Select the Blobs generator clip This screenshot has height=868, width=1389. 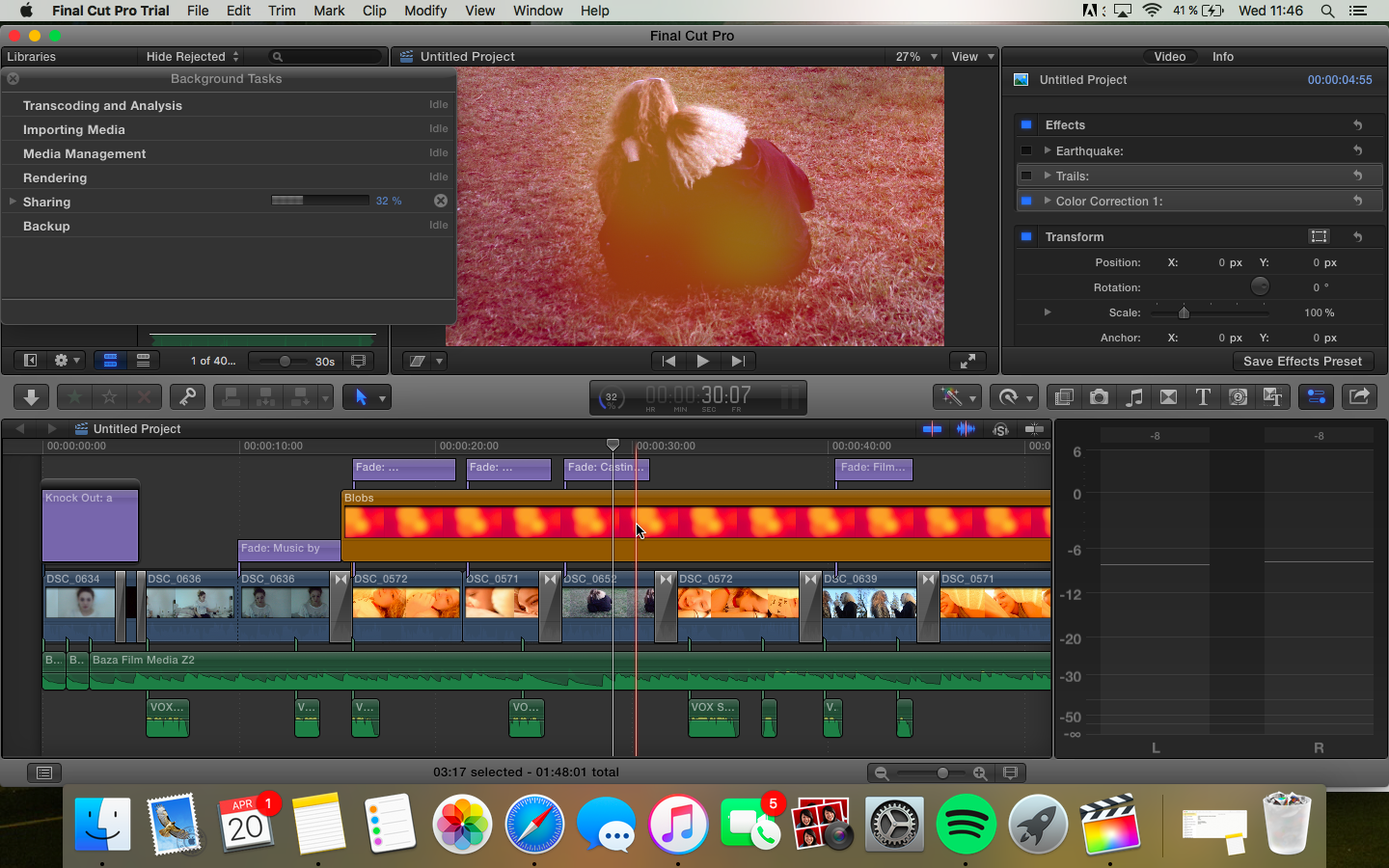[696, 526]
